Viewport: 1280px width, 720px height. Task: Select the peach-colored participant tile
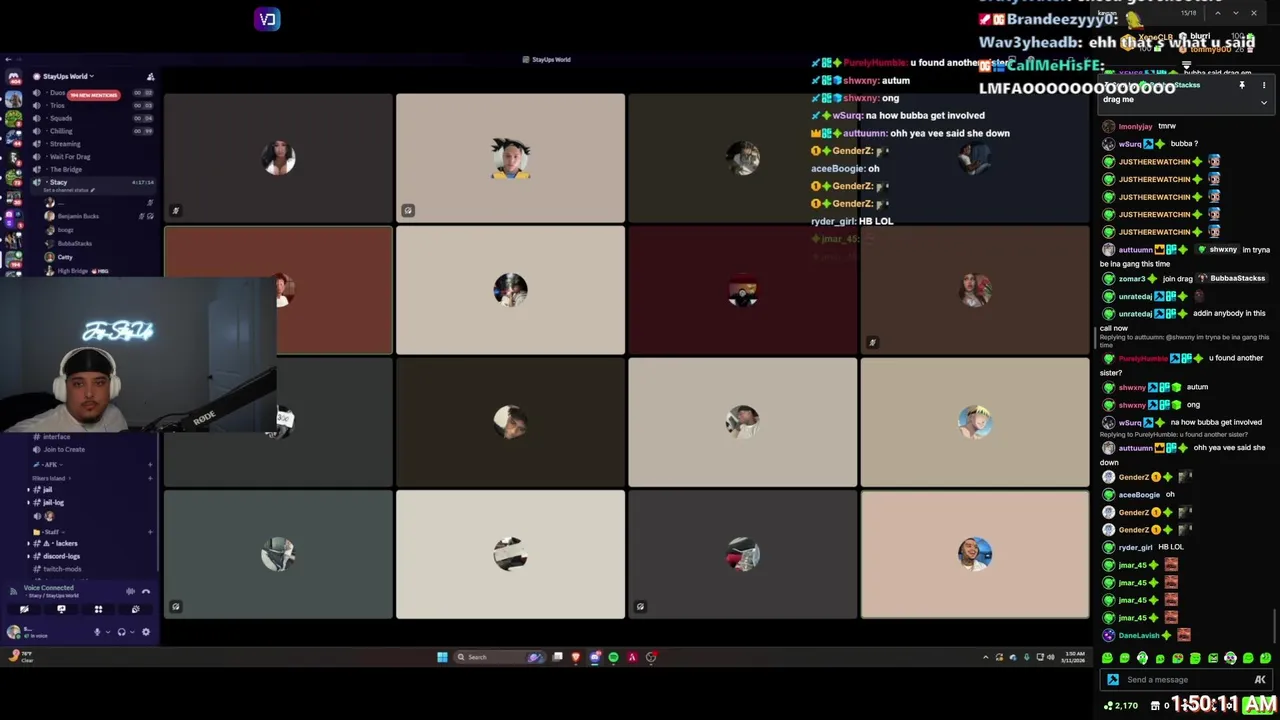tap(975, 554)
